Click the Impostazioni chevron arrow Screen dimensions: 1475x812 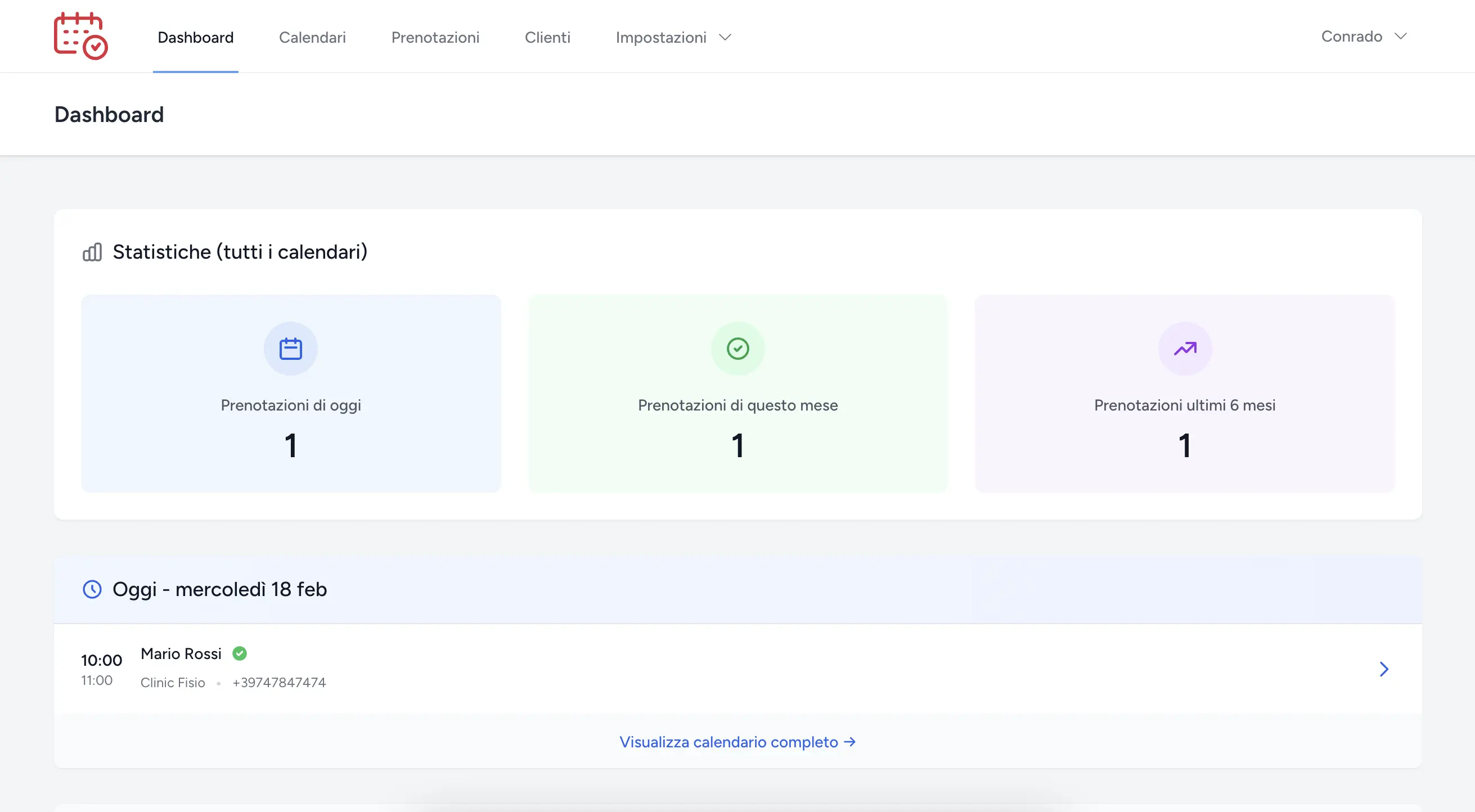coord(725,37)
